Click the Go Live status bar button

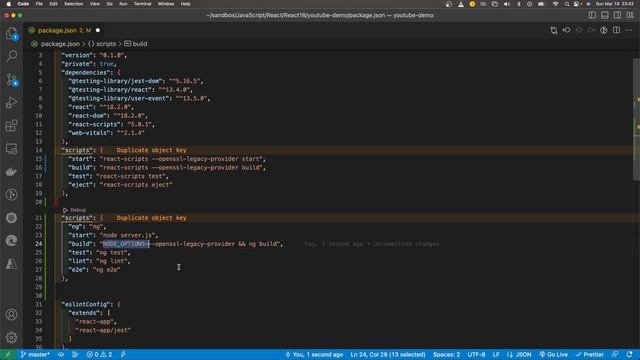(x=553, y=355)
